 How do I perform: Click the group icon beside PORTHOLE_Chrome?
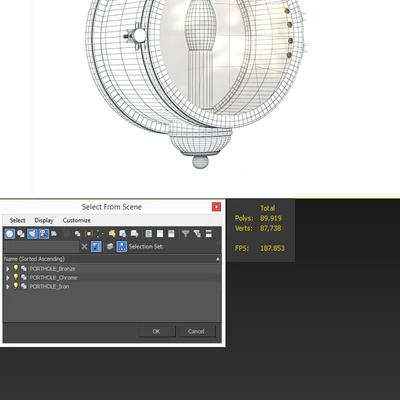click(24, 278)
